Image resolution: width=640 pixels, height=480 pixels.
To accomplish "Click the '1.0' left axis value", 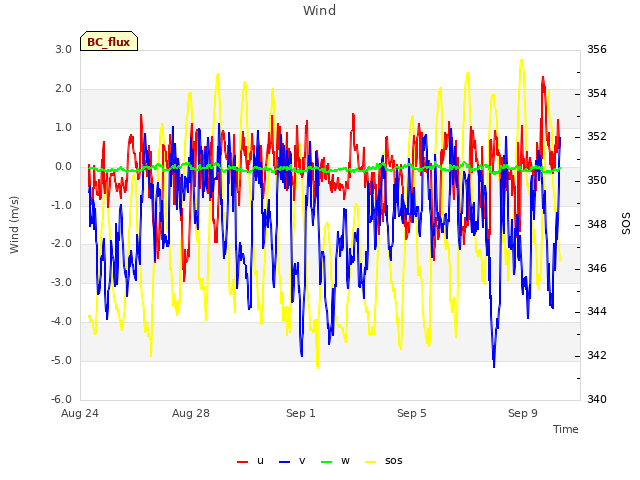I will point(63,127).
